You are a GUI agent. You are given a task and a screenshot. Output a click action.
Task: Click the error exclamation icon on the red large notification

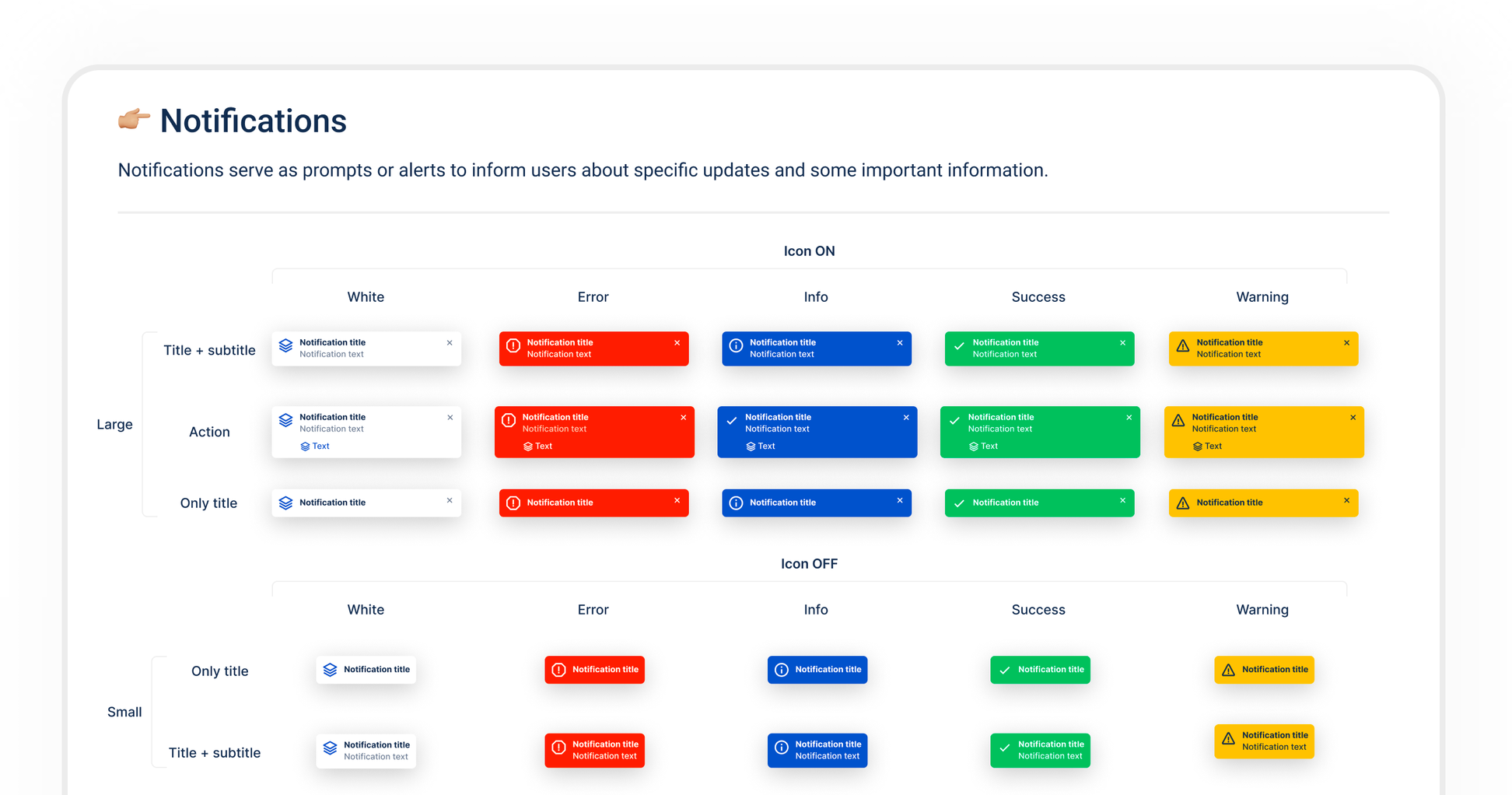coord(513,345)
